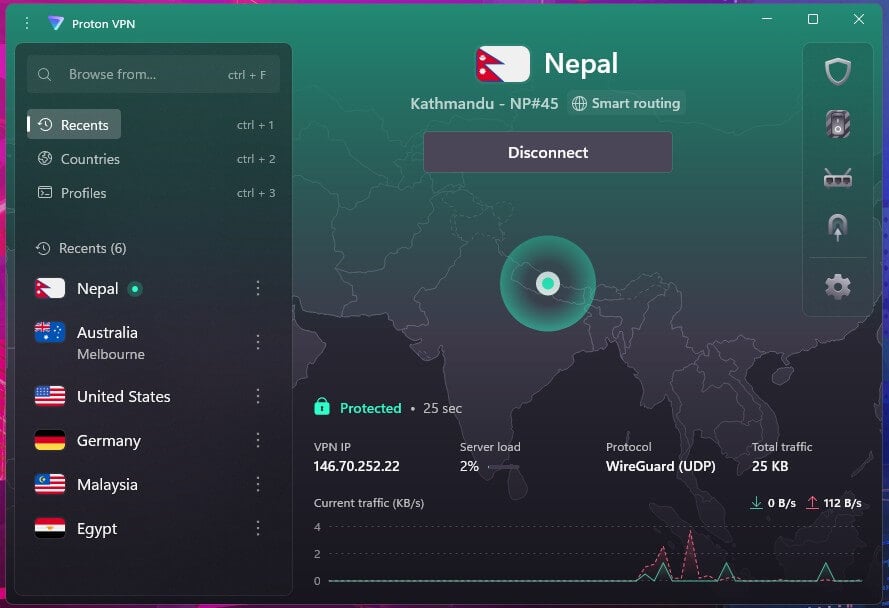Click the Smart routing label
This screenshot has width=889, height=608.
coord(636,104)
